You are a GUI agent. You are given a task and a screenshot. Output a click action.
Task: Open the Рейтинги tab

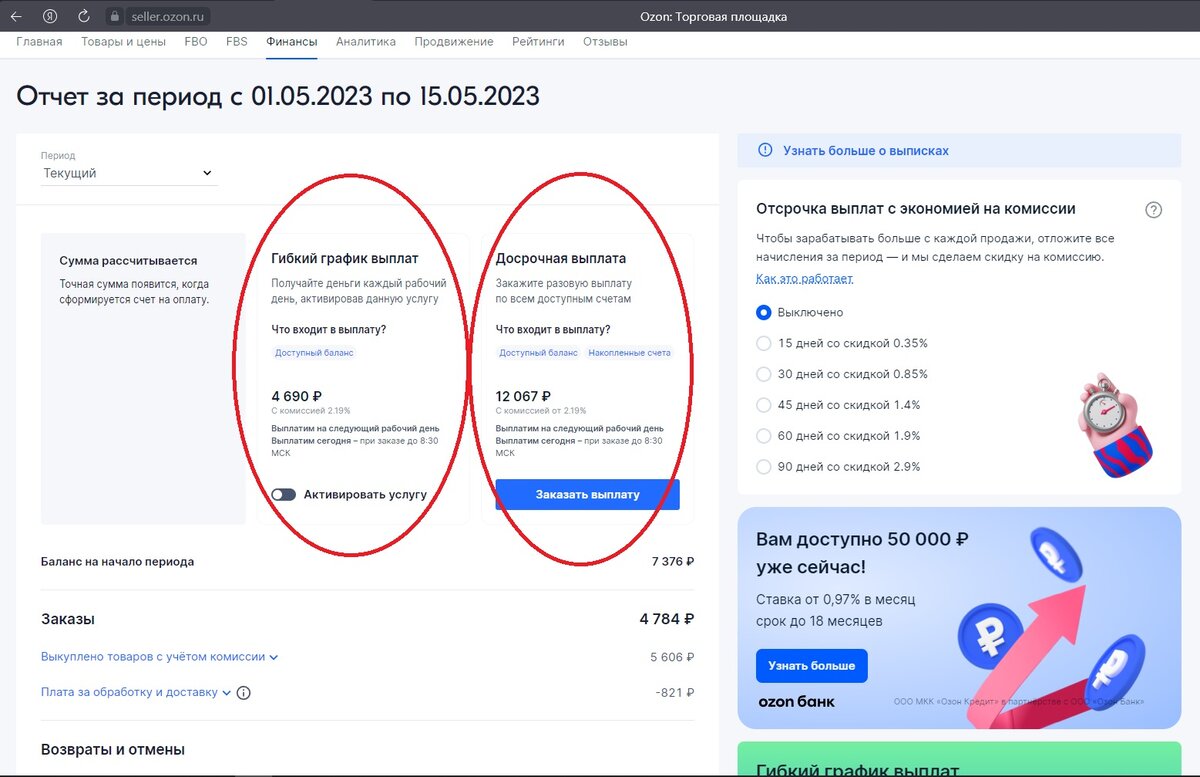click(538, 42)
